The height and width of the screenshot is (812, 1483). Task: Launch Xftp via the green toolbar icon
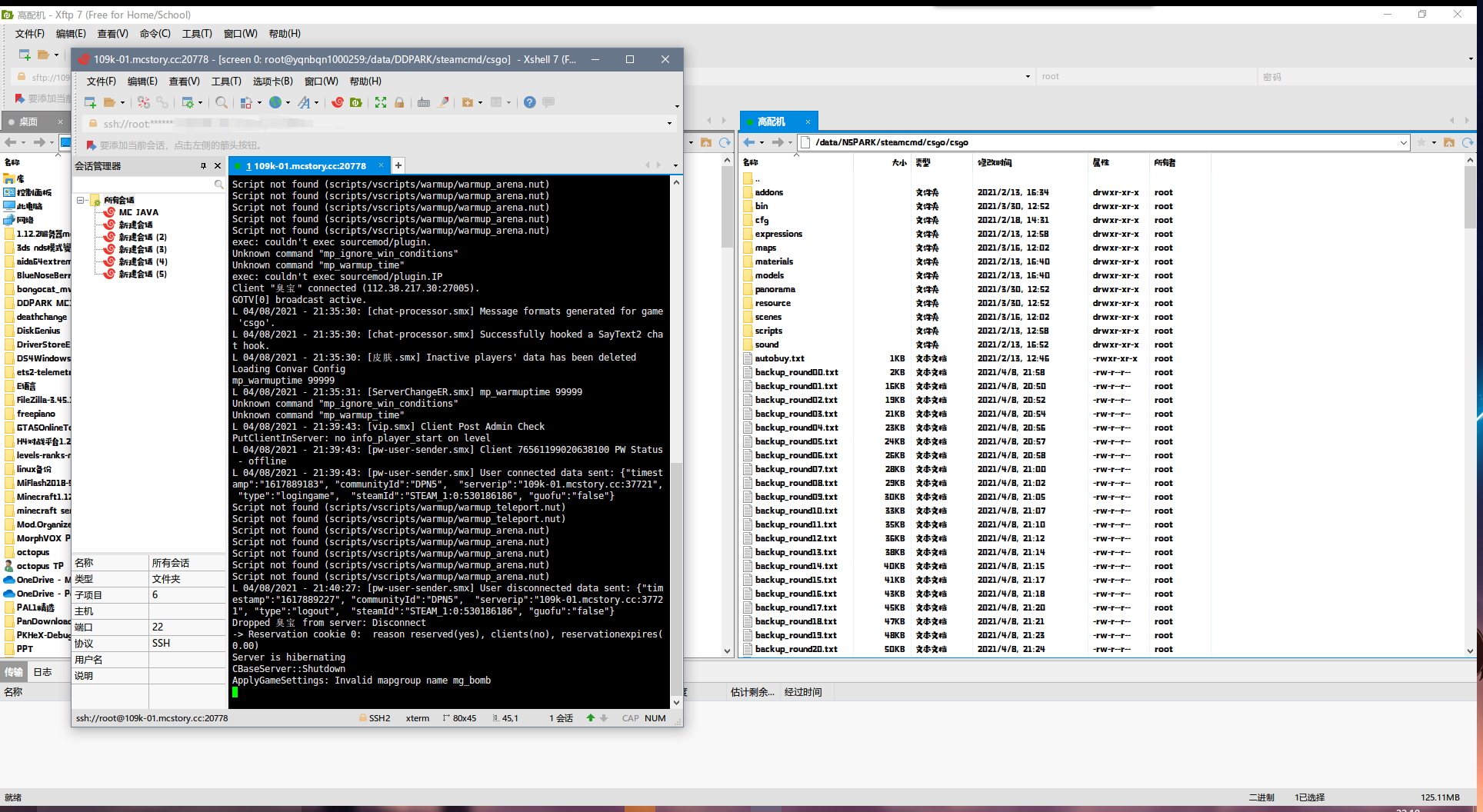click(356, 102)
